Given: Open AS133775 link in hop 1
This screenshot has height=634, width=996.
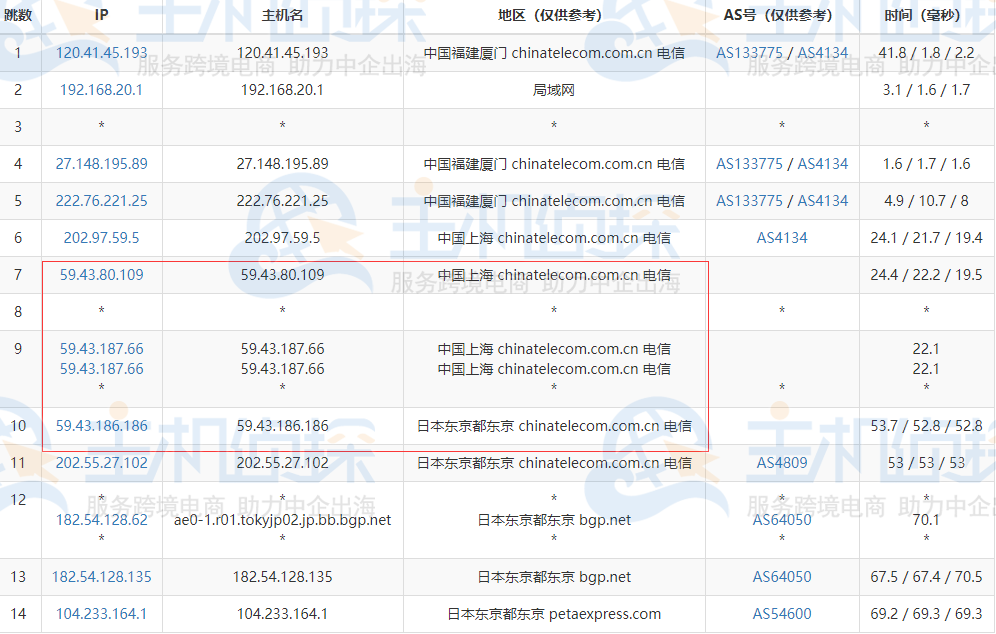Looking at the screenshot, I should click(750, 53).
